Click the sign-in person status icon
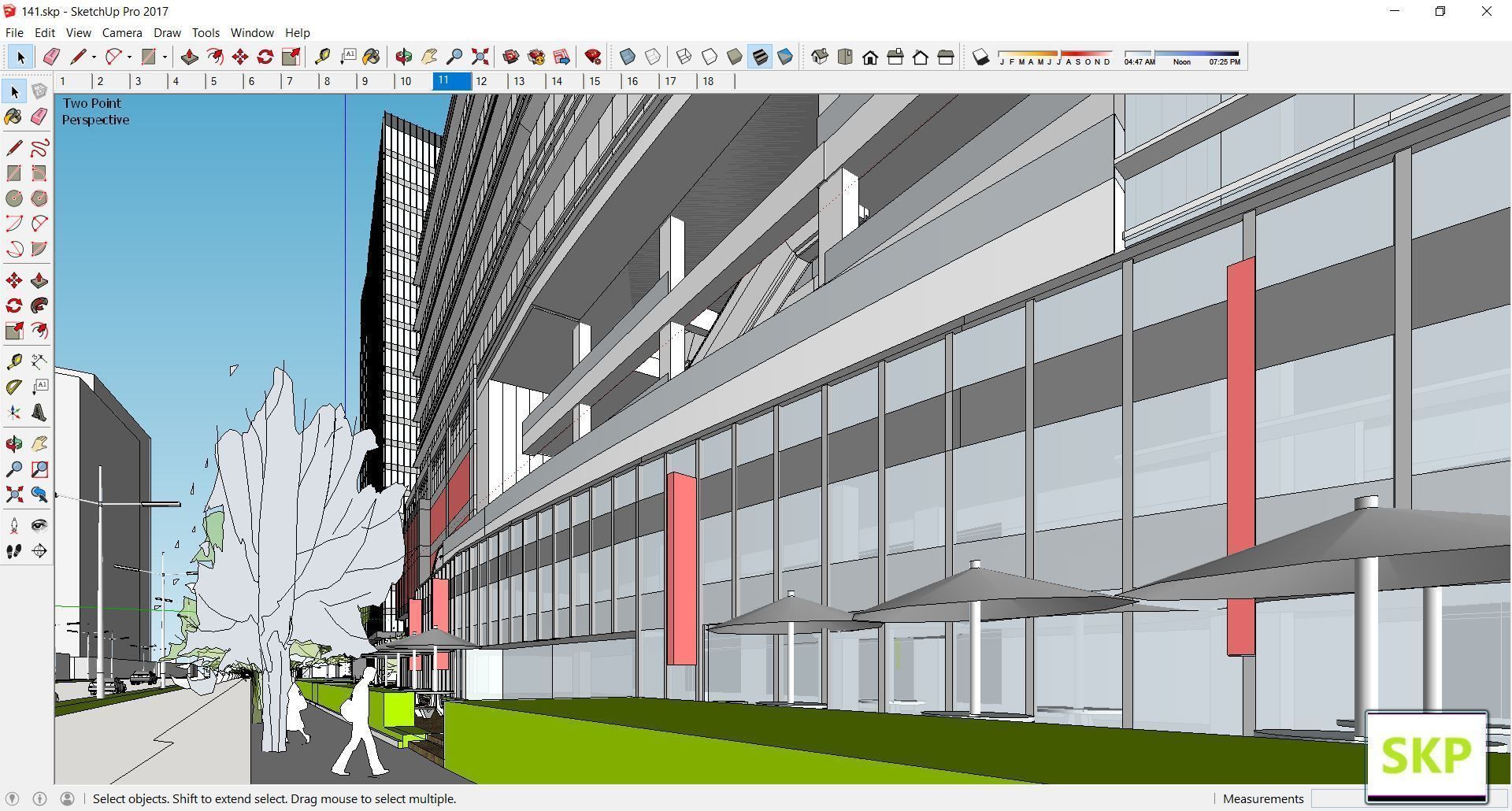Image resolution: width=1512 pixels, height=811 pixels. point(68,798)
